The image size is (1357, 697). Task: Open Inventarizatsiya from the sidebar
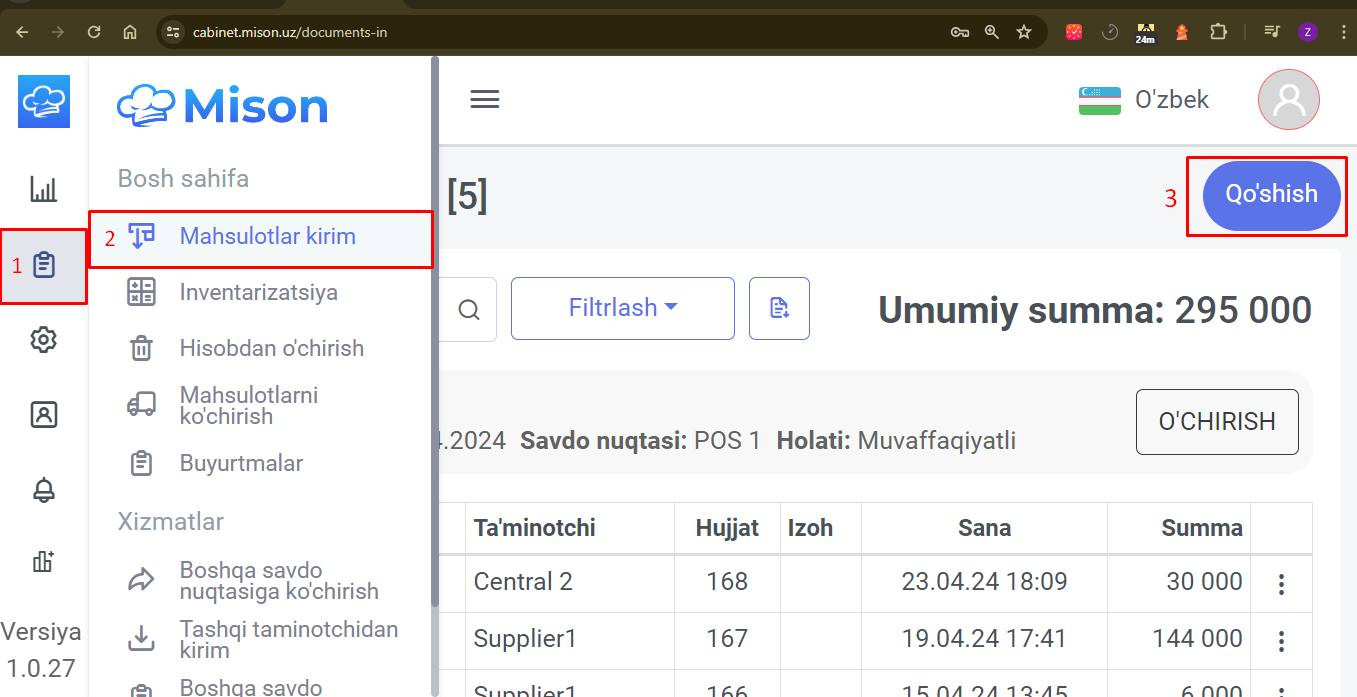coord(259,293)
